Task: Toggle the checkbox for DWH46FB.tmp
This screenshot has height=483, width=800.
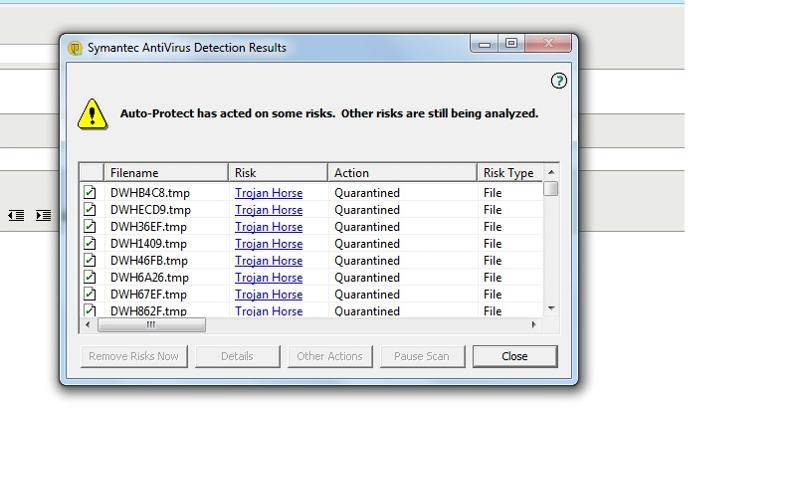Action: [x=90, y=260]
